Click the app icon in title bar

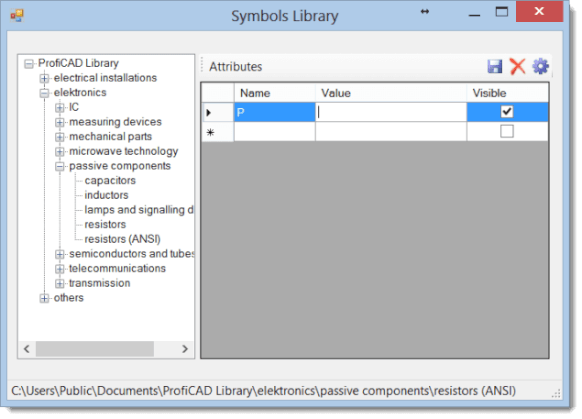tap(17, 16)
